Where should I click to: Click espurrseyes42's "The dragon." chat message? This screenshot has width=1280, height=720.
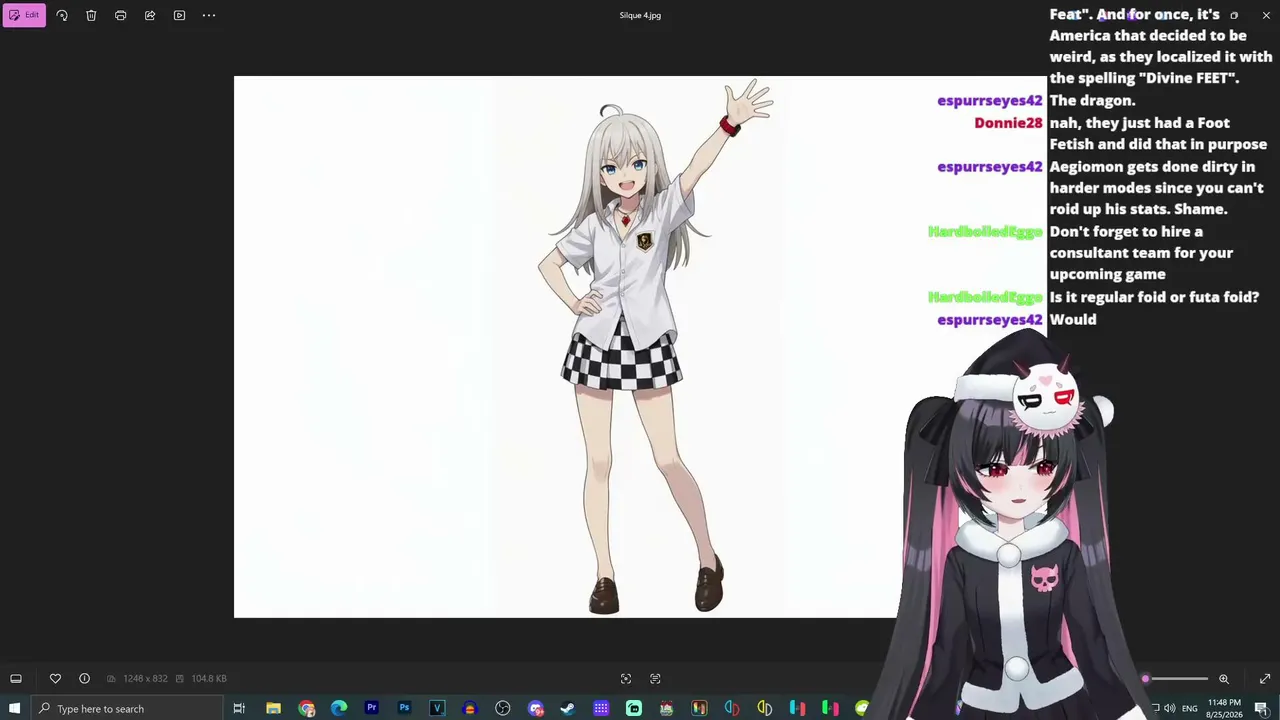coord(1092,101)
